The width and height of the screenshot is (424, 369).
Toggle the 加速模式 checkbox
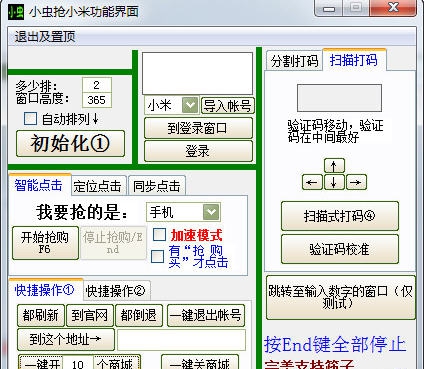(159, 235)
